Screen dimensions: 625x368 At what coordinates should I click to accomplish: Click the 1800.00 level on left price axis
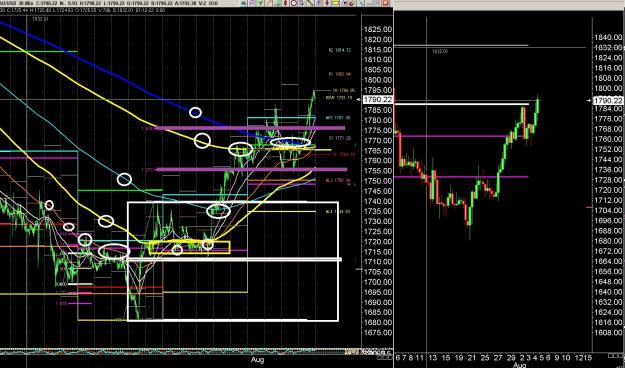tap(377, 80)
